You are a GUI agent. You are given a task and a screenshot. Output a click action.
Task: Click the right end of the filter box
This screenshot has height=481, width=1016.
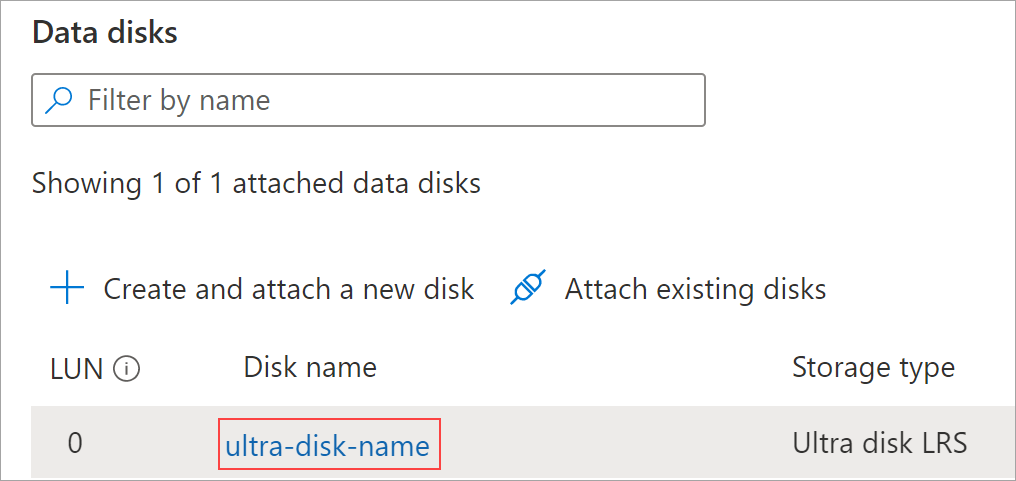tap(680, 100)
